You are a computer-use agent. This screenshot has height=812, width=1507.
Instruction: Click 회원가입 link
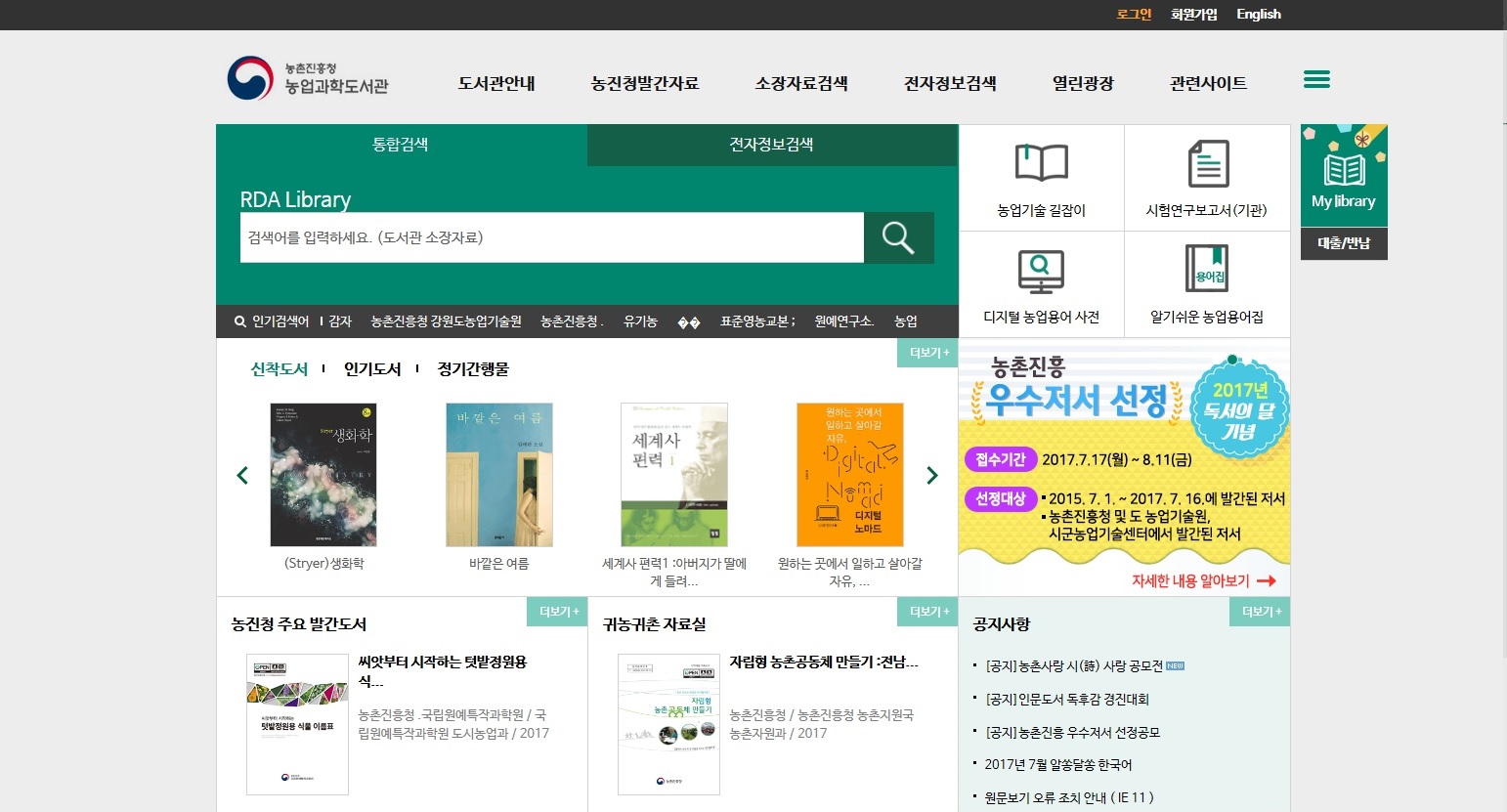[x=1194, y=14]
